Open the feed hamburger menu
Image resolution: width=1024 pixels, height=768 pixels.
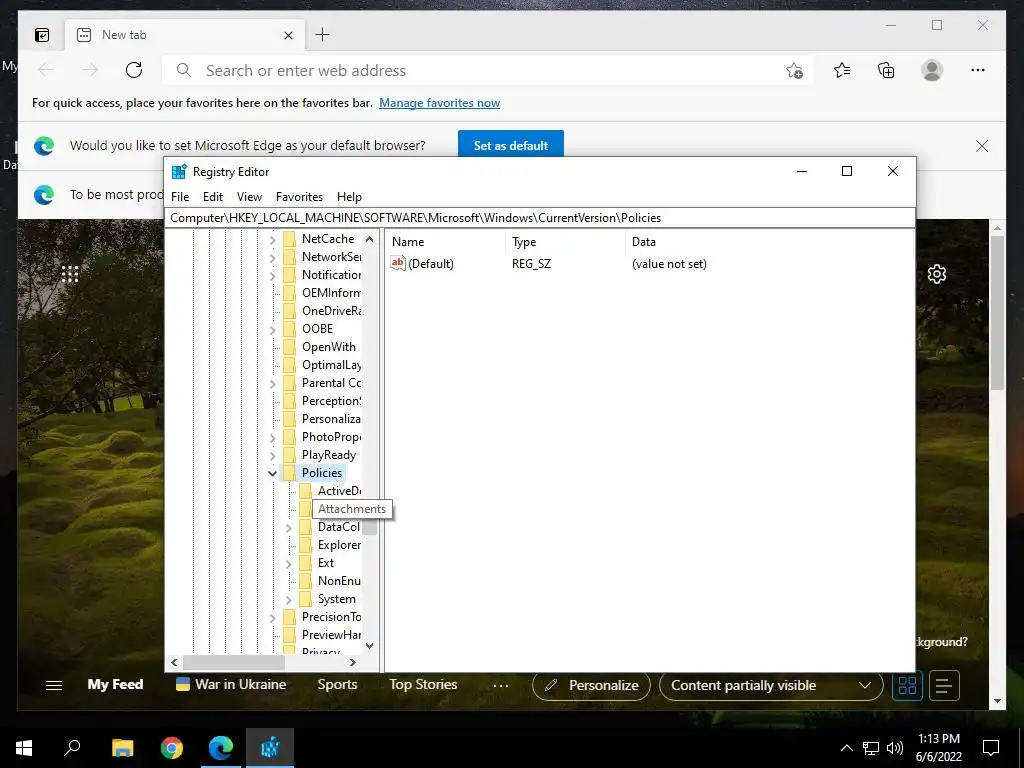click(x=54, y=685)
